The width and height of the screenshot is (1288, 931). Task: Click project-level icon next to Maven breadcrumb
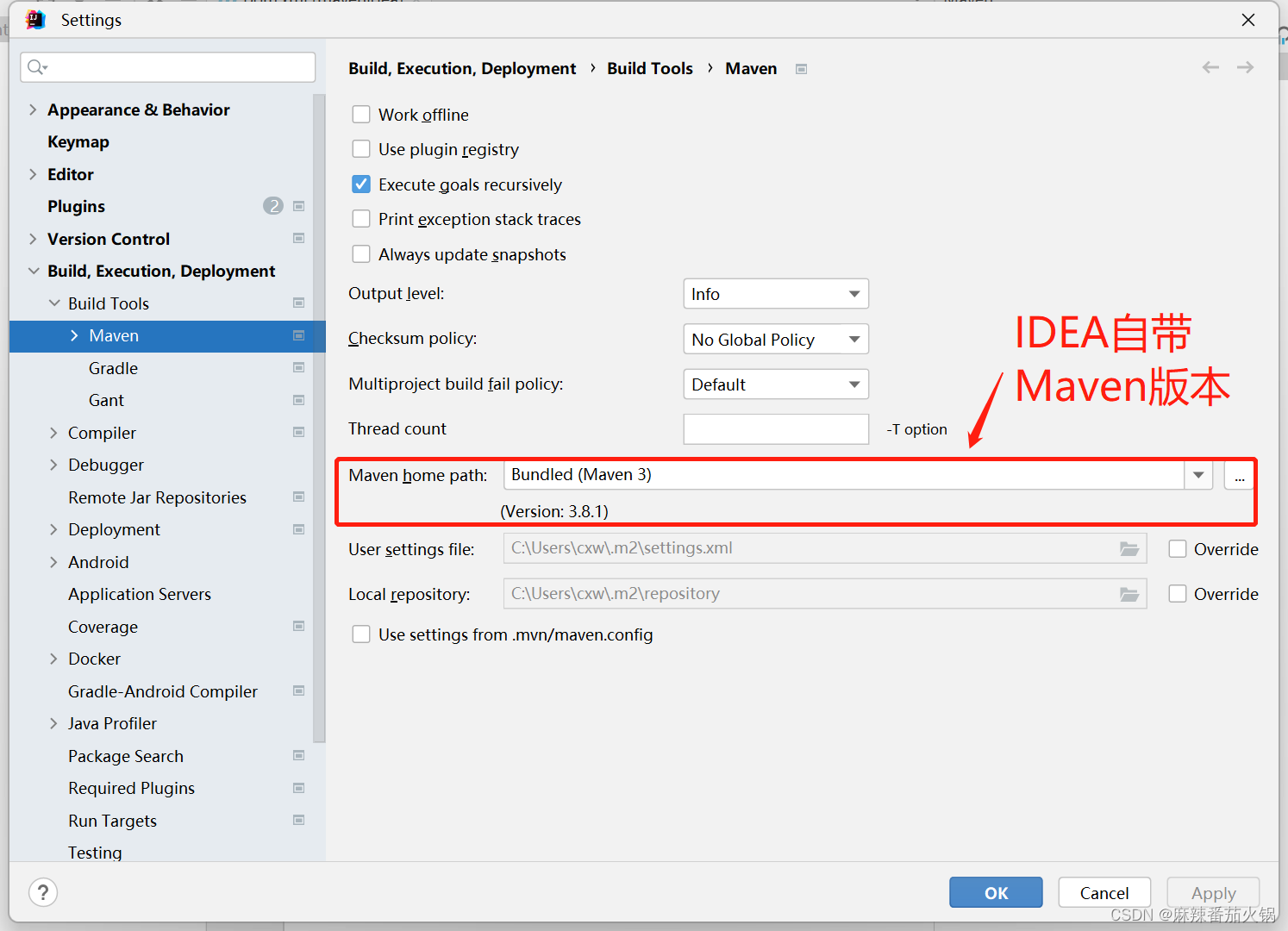pos(801,69)
